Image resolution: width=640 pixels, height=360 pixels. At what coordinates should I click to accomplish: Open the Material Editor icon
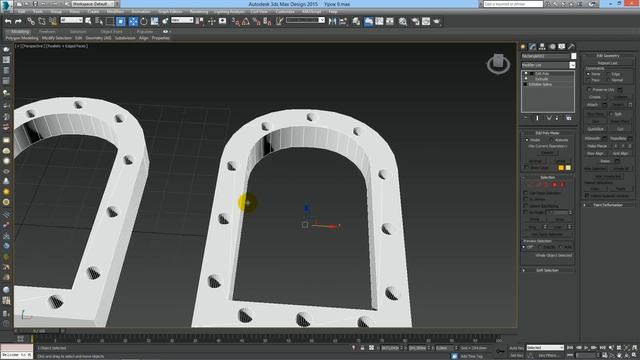pyautogui.click(x=403, y=21)
